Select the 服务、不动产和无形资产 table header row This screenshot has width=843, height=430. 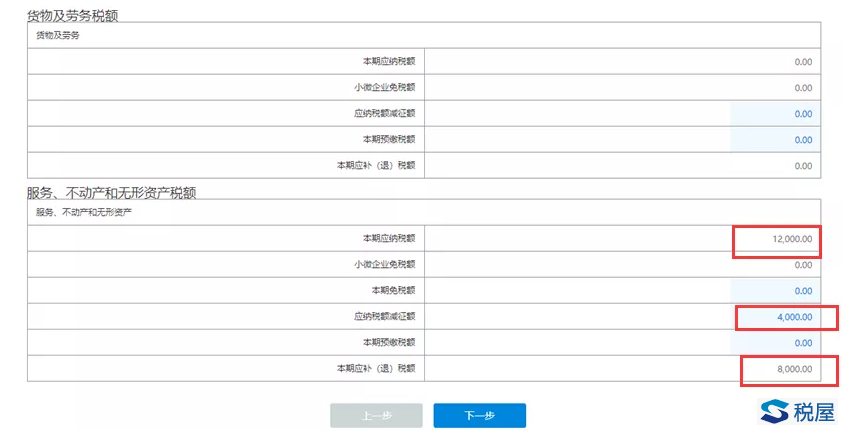click(x=424, y=212)
